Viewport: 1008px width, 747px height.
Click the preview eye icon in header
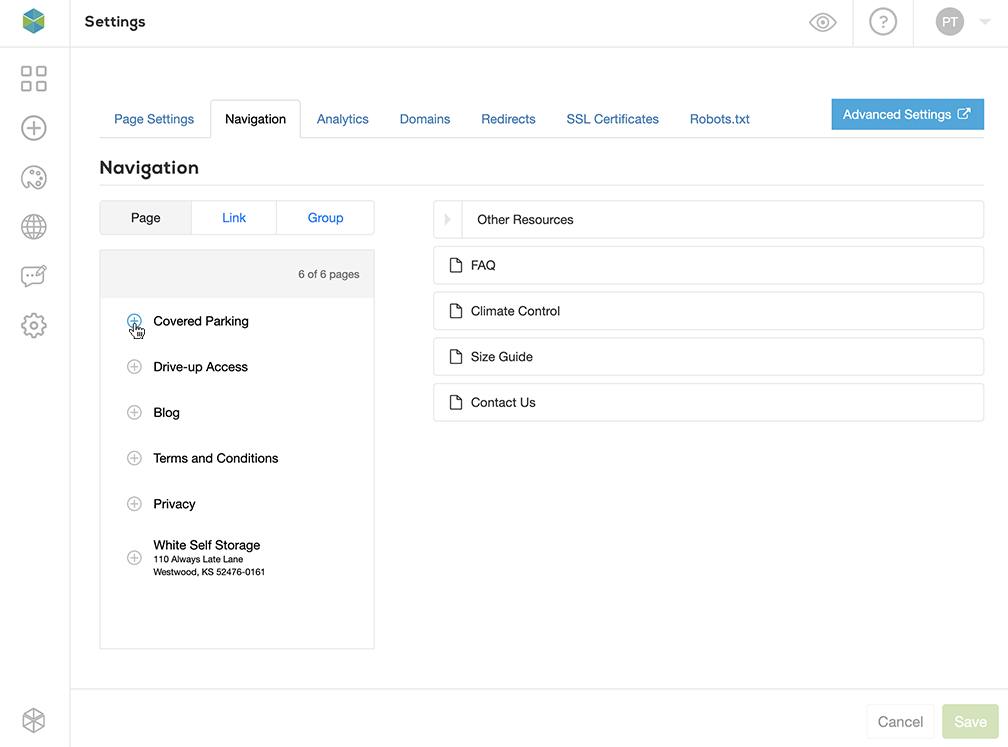822,22
